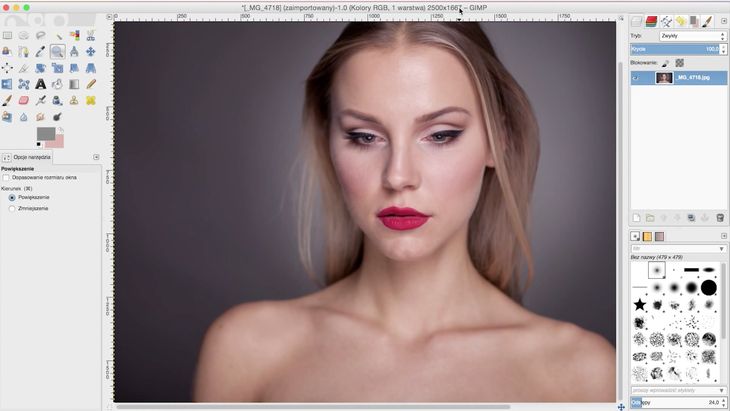The image size is (730, 411).
Task: Swap foreground and background colors
Action: tap(61, 130)
